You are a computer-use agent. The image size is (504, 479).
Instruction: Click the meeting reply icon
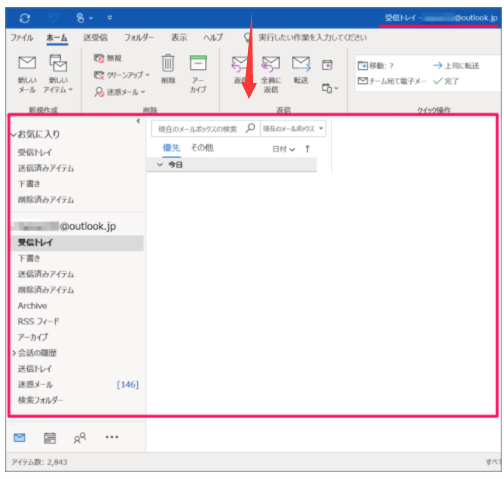[327, 65]
